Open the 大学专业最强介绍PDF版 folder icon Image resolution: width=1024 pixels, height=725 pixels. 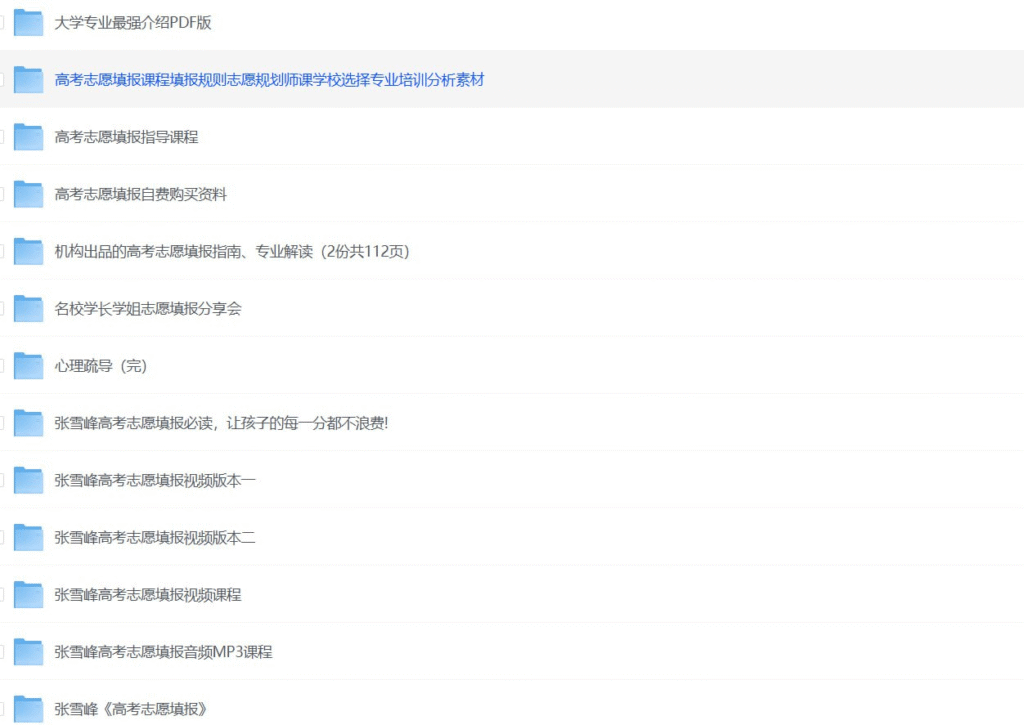[27, 23]
